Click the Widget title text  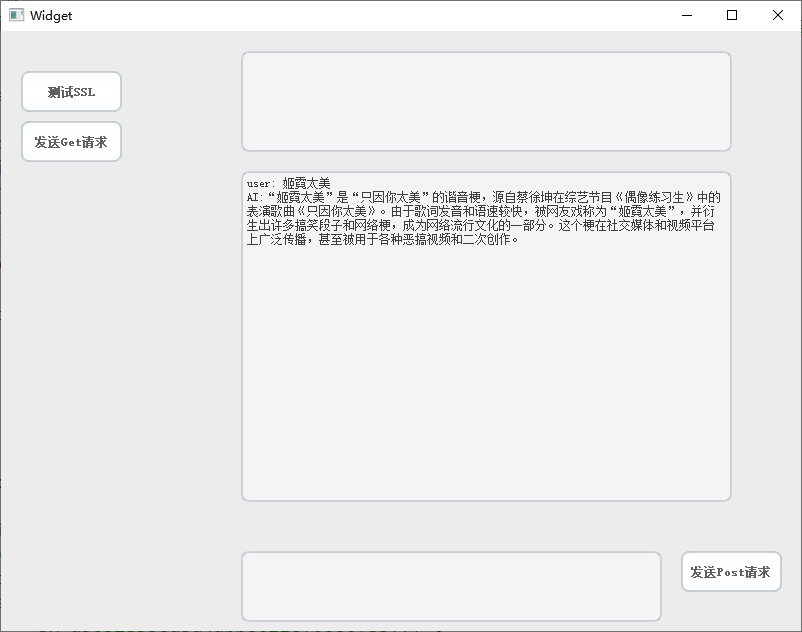click(x=51, y=16)
